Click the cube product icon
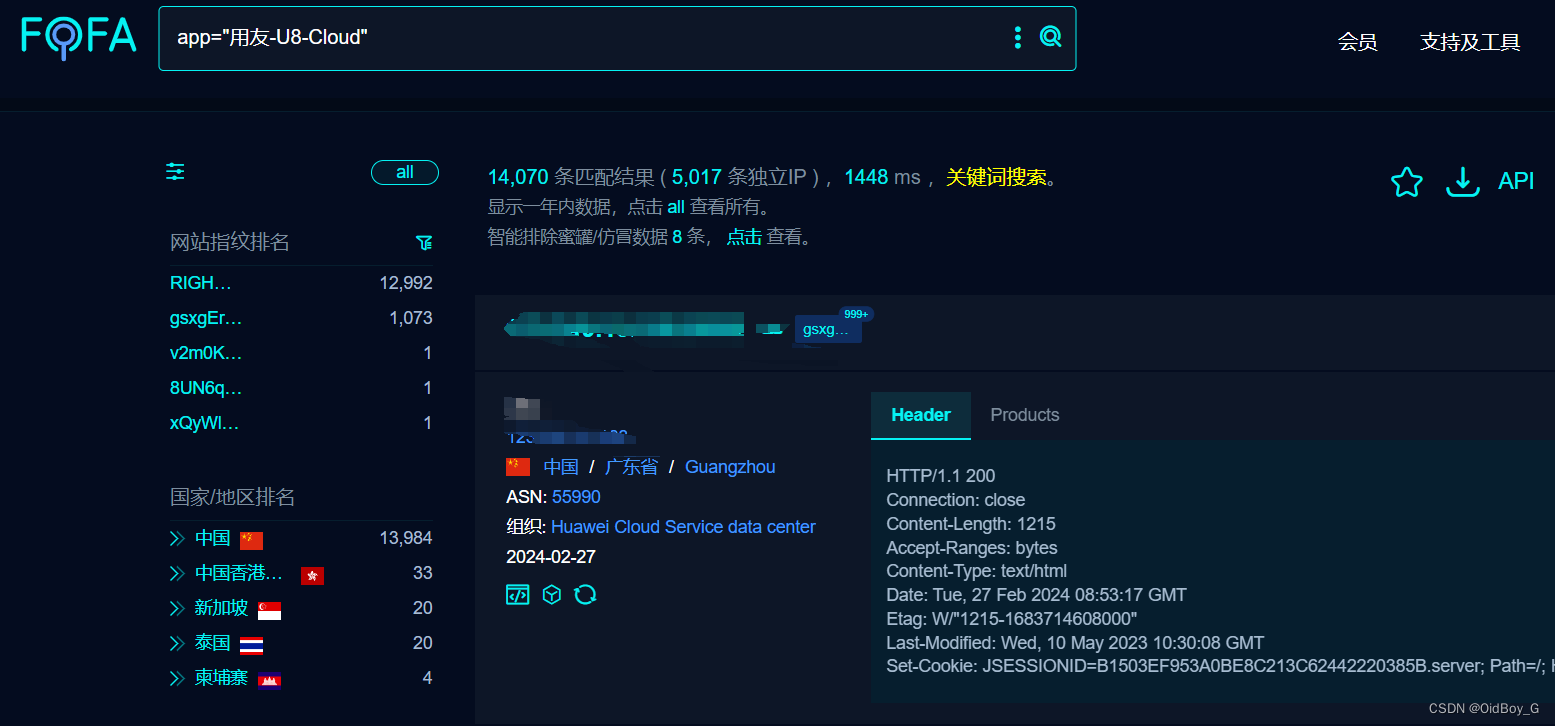The image size is (1555, 726). [552, 595]
